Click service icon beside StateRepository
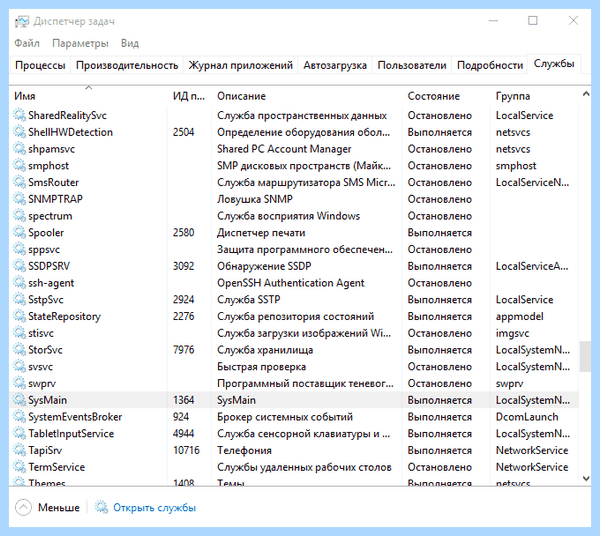Screen dimensions: 600x536 pos(20,316)
